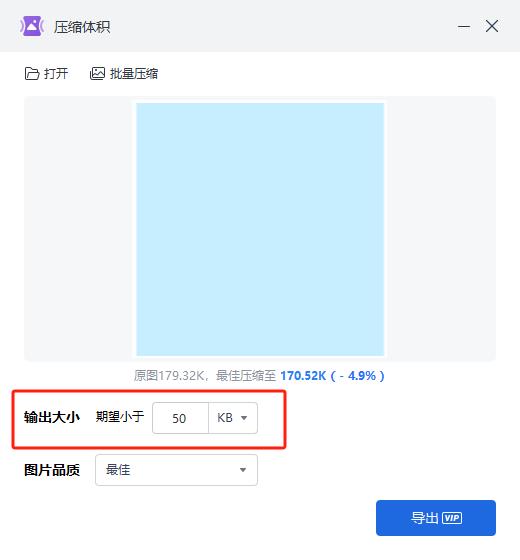520x560 pixels.
Task: Click the batch compress picture icon
Action: click(x=97, y=74)
